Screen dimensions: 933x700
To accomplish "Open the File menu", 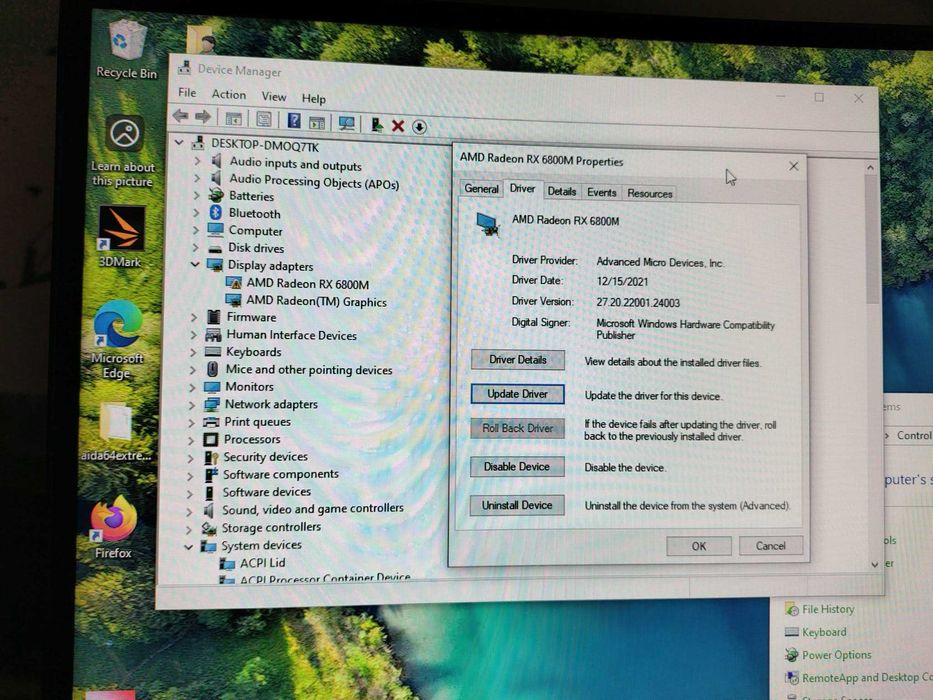I will click(187, 92).
